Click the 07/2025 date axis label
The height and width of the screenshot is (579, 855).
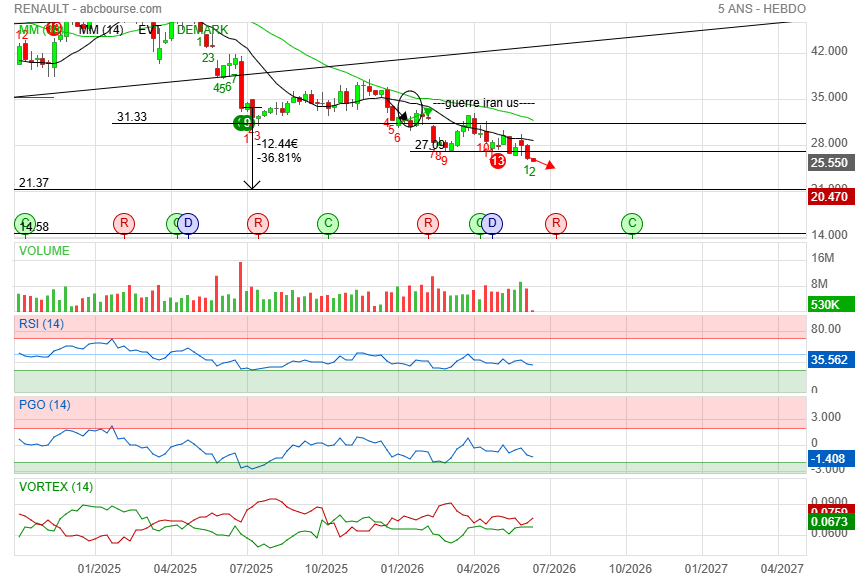251,569
